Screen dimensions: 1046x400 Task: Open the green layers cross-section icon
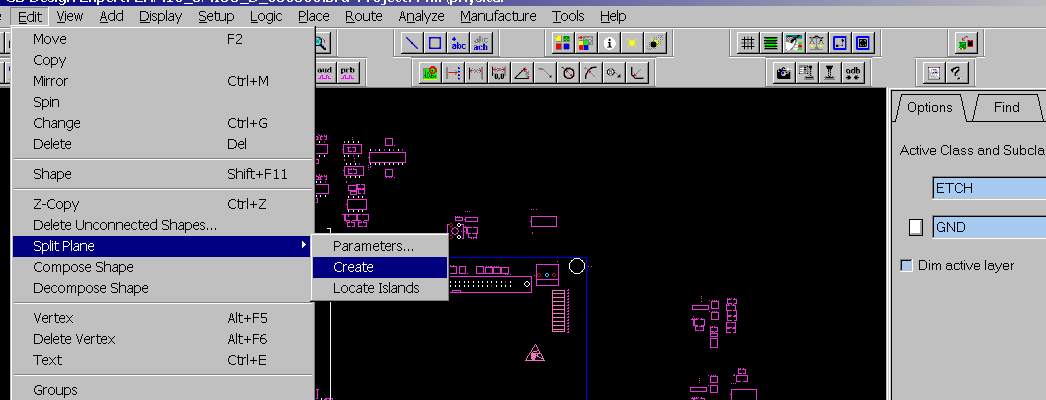pyautogui.click(x=770, y=43)
